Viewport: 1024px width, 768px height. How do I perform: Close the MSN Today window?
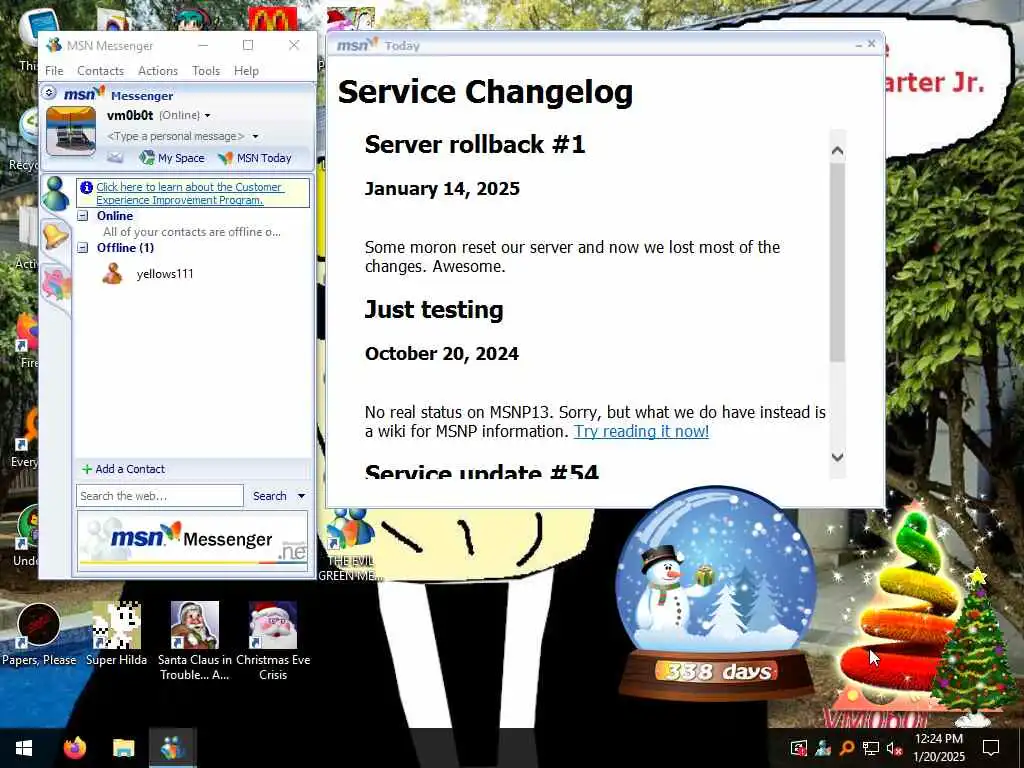click(x=871, y=44)
